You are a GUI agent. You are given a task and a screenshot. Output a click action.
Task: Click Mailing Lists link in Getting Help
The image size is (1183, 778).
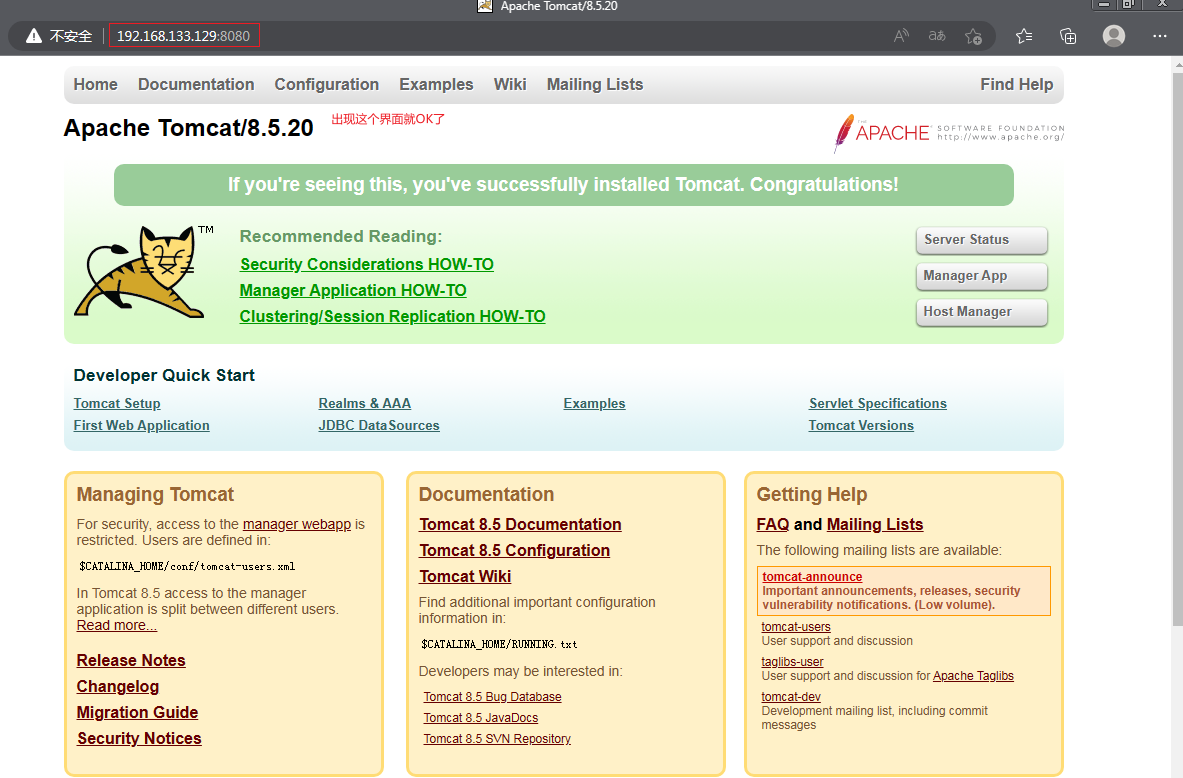coord(875,524)
